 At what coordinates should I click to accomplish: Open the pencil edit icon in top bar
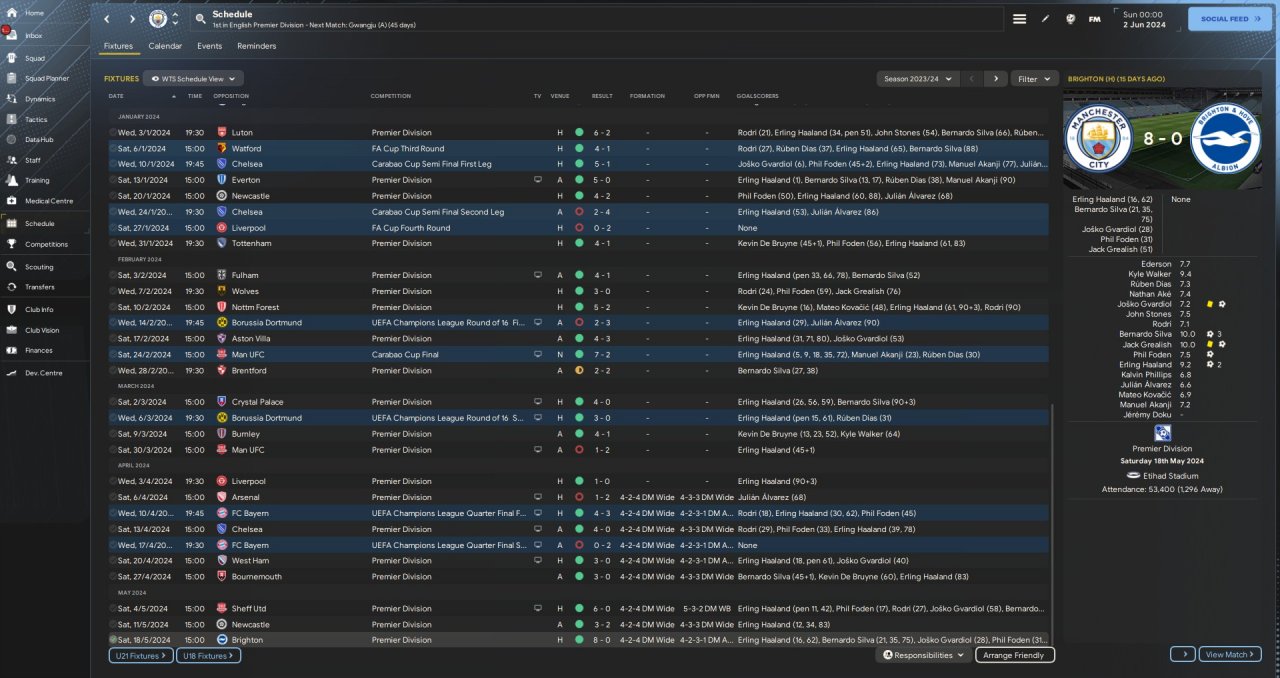[x=1045, y=19]
